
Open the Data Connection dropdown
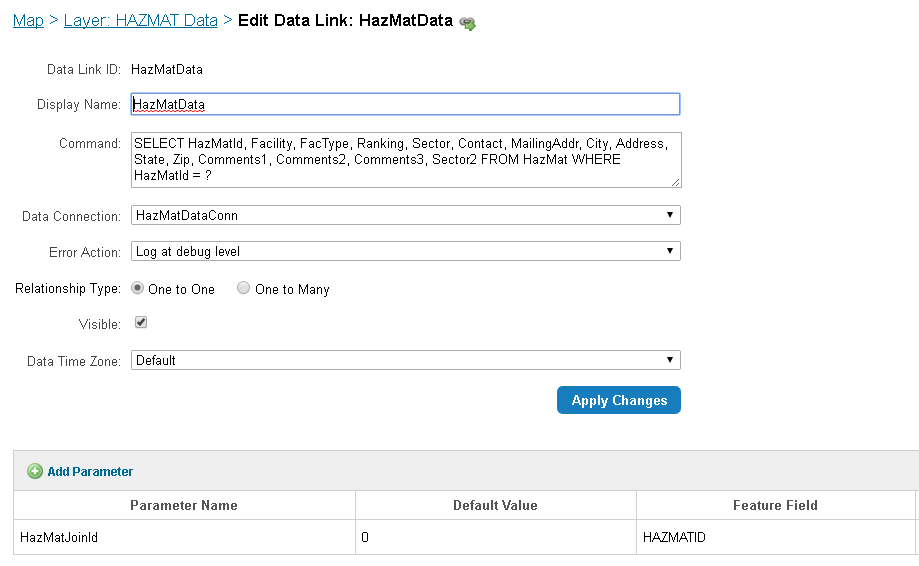[x=406, y=215]
